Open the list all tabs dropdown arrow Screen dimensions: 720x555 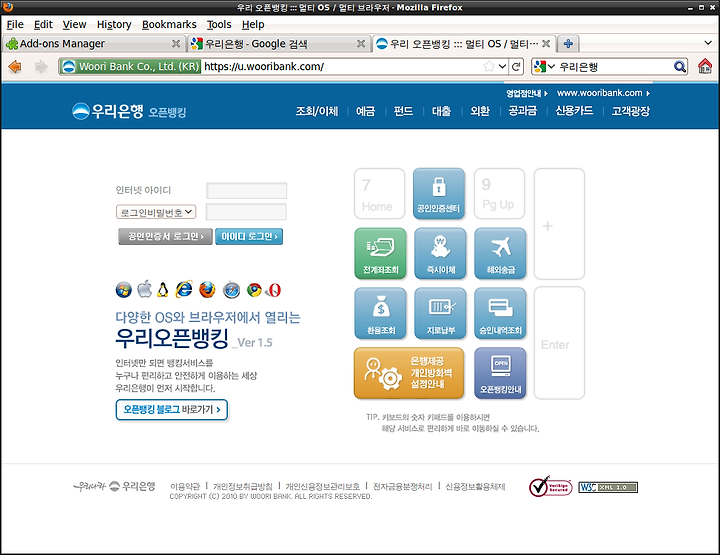pos(708,43)
